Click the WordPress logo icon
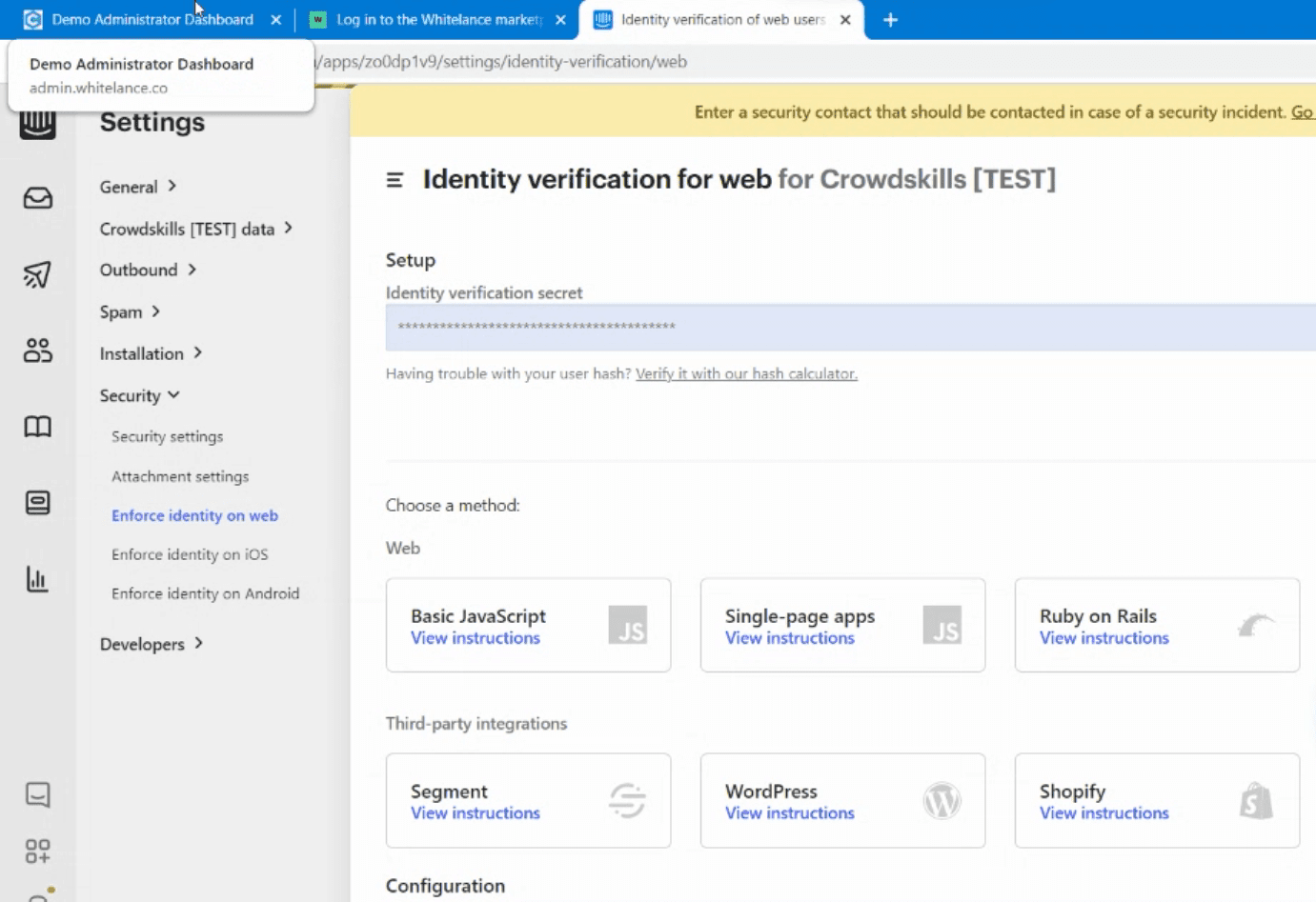Screen dimensions: 1316x902 point(942,801)
